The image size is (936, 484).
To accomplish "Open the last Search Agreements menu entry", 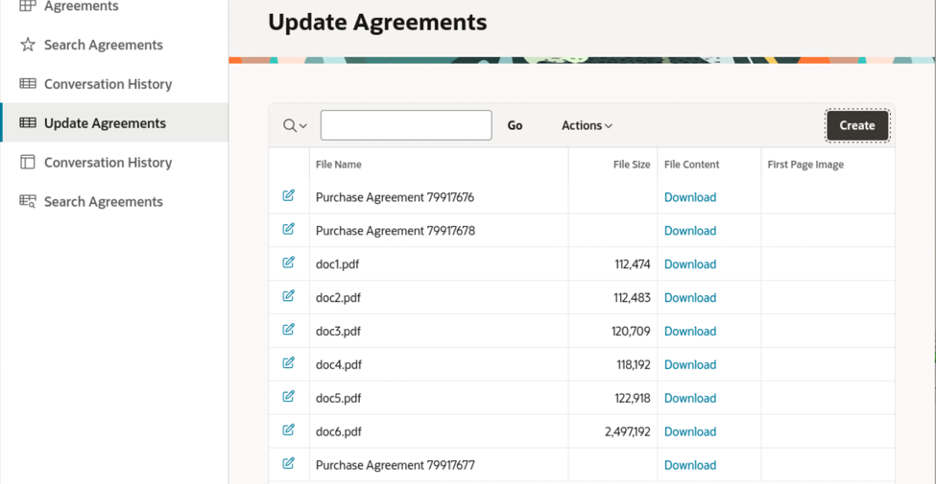I will click(x=103, y=201).
